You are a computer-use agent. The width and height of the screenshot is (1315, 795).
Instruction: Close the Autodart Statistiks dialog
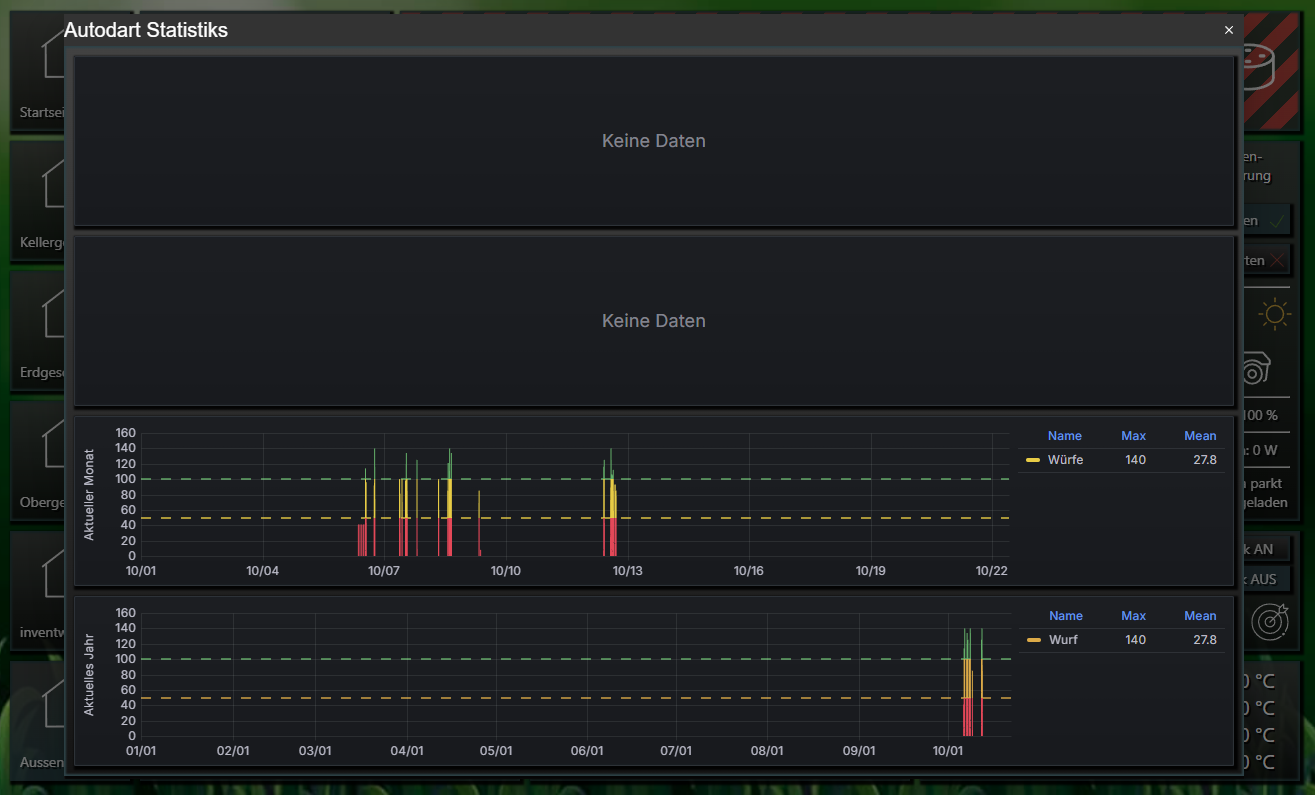click(x=1229, y=30)
